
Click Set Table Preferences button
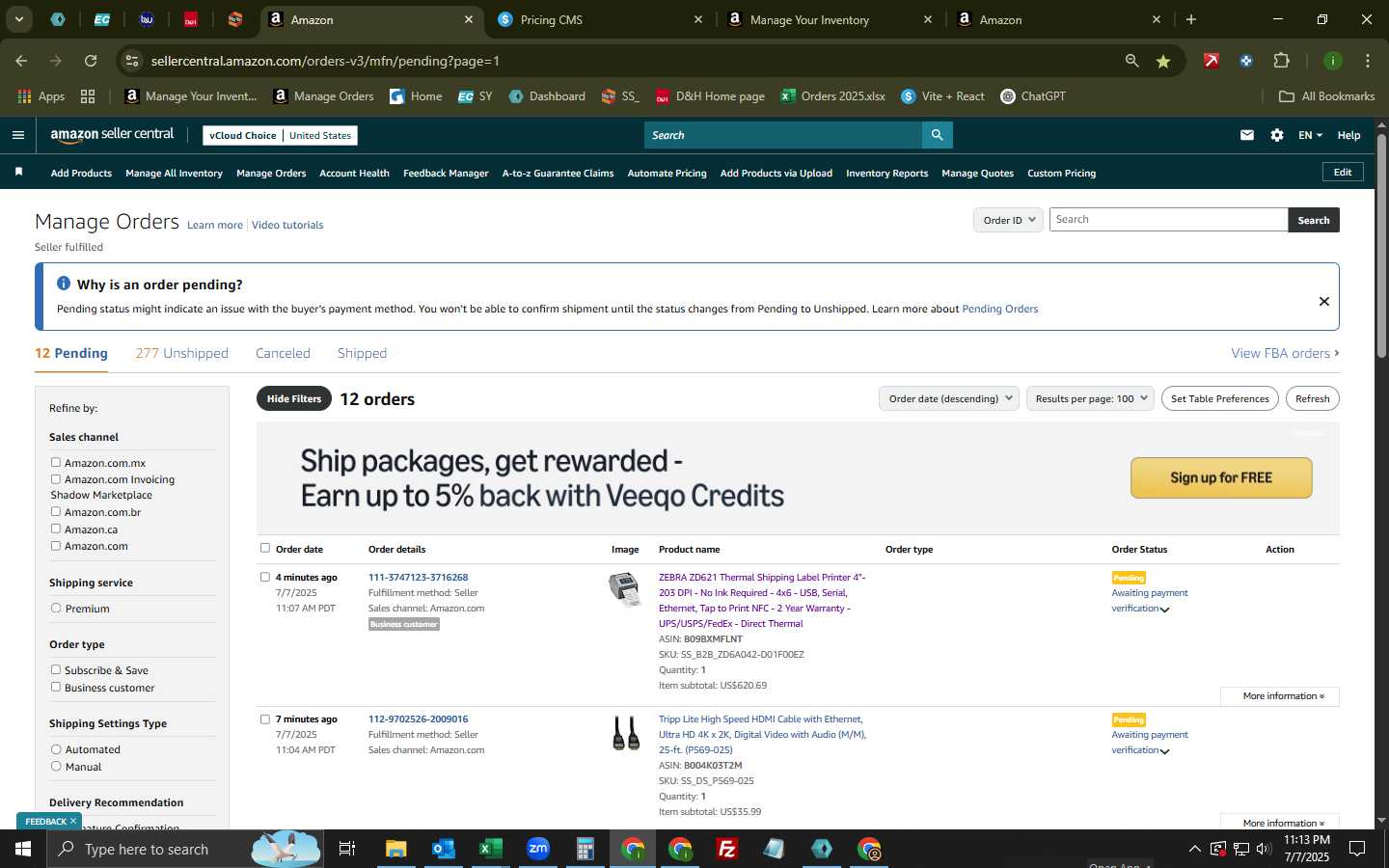pyautogui.click(x=1219, y=398)
